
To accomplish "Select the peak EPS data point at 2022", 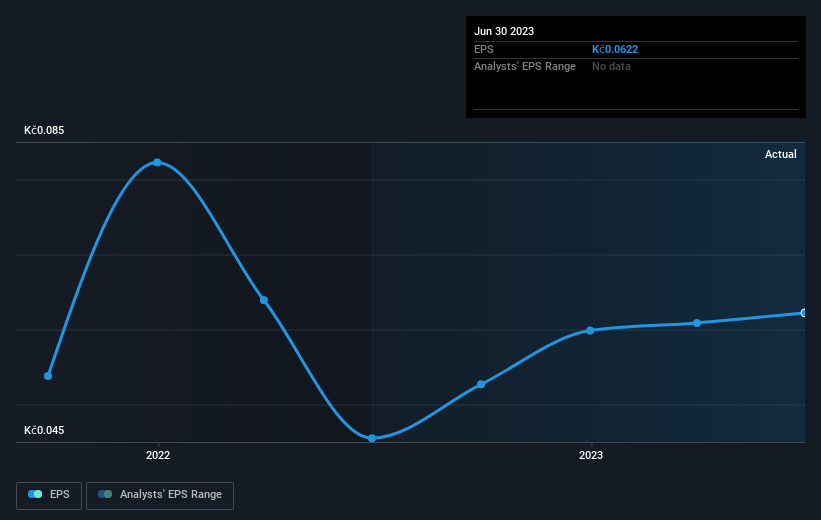I will 157,163.
